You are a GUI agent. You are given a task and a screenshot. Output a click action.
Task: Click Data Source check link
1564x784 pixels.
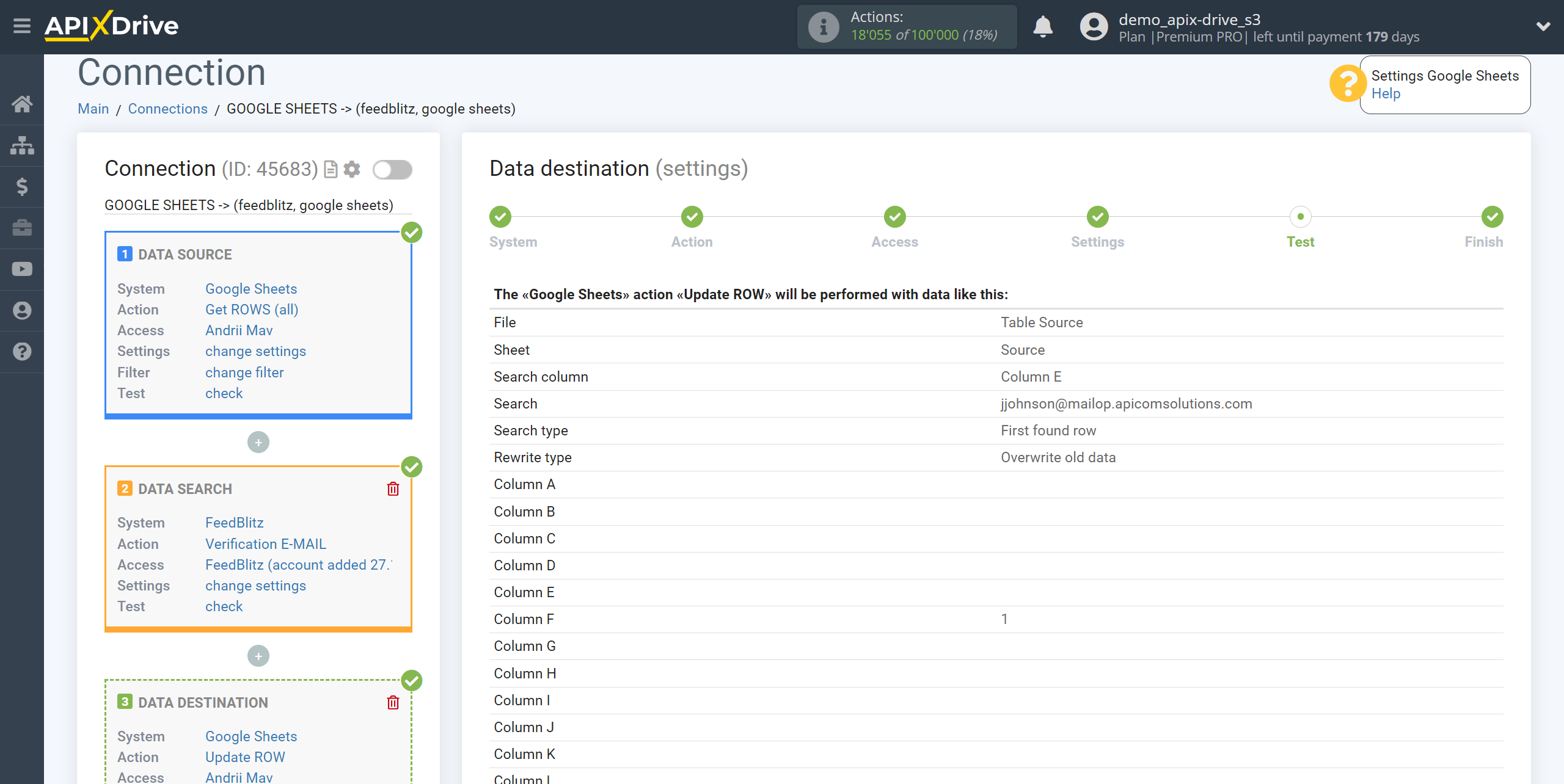[x=224, y=393]
